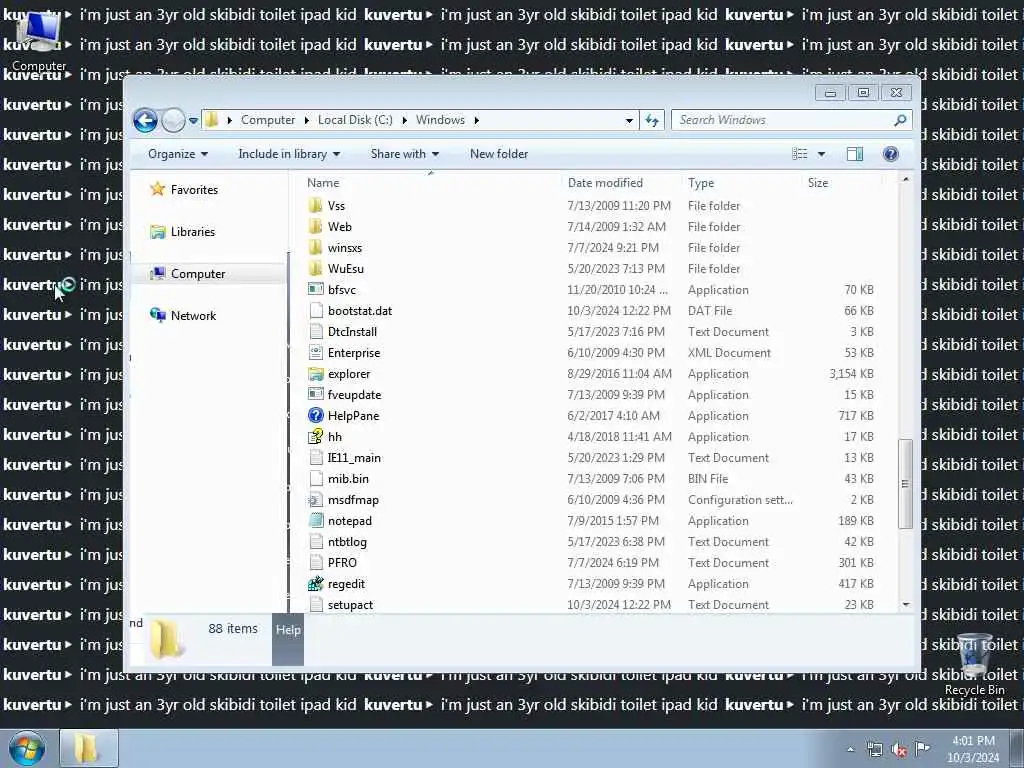Viewport: 1024px width, 768px height.
Task: Click the file list vertical scrollbar thumb
Action: [905, 484]
